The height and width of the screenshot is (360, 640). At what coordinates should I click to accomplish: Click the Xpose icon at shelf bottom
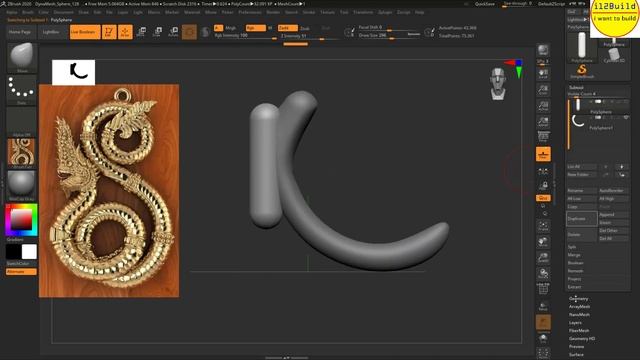pos(543,353)
